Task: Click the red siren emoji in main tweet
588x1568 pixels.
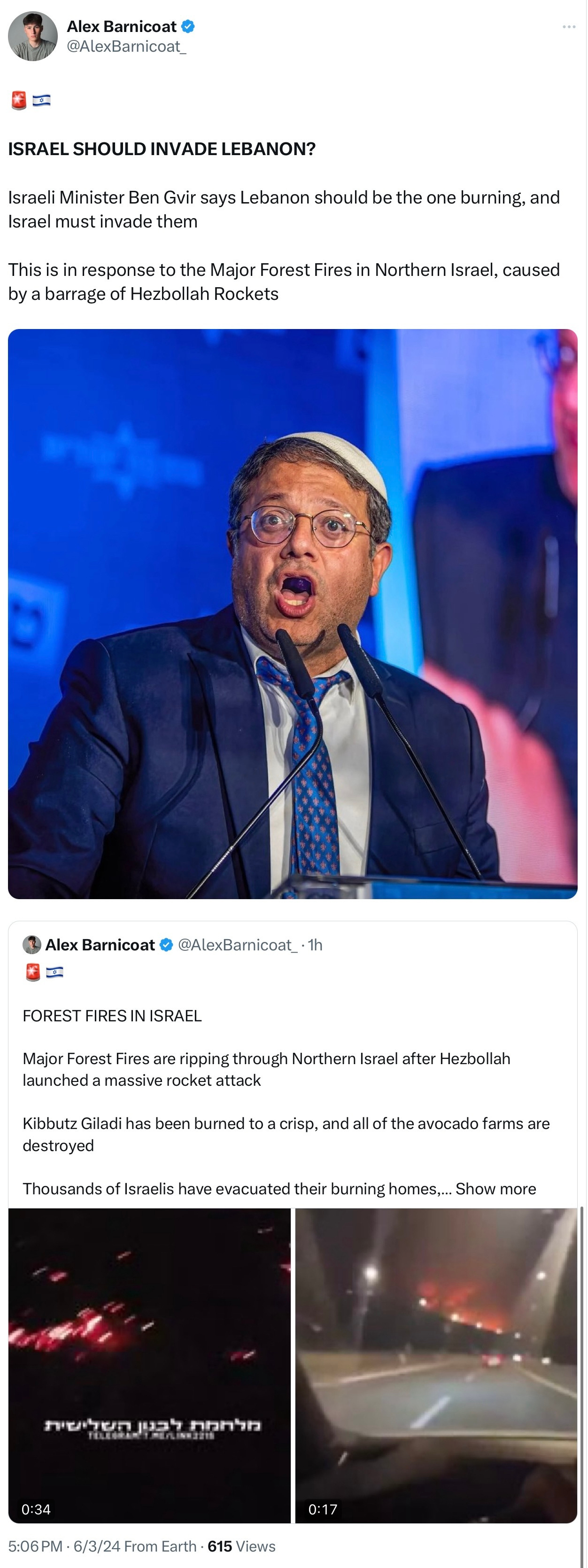Action: point(19,101)
